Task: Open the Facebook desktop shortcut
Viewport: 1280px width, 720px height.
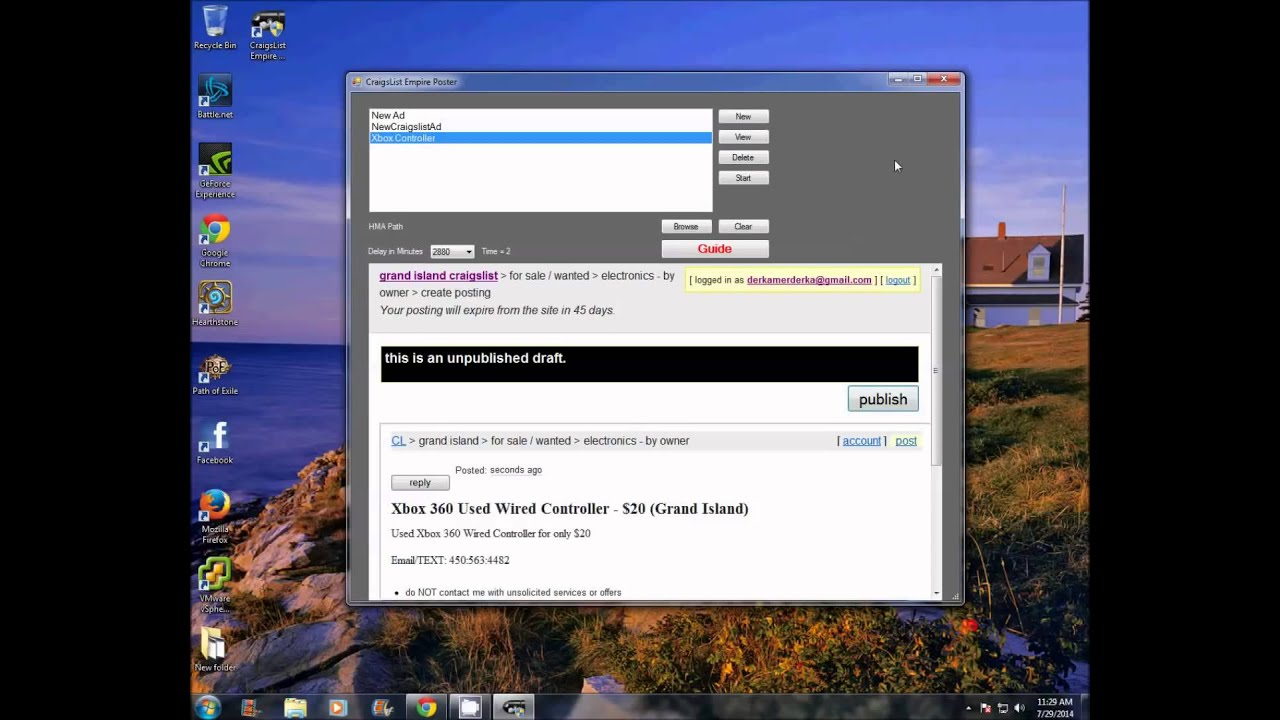Action: (x=214, y=443)
